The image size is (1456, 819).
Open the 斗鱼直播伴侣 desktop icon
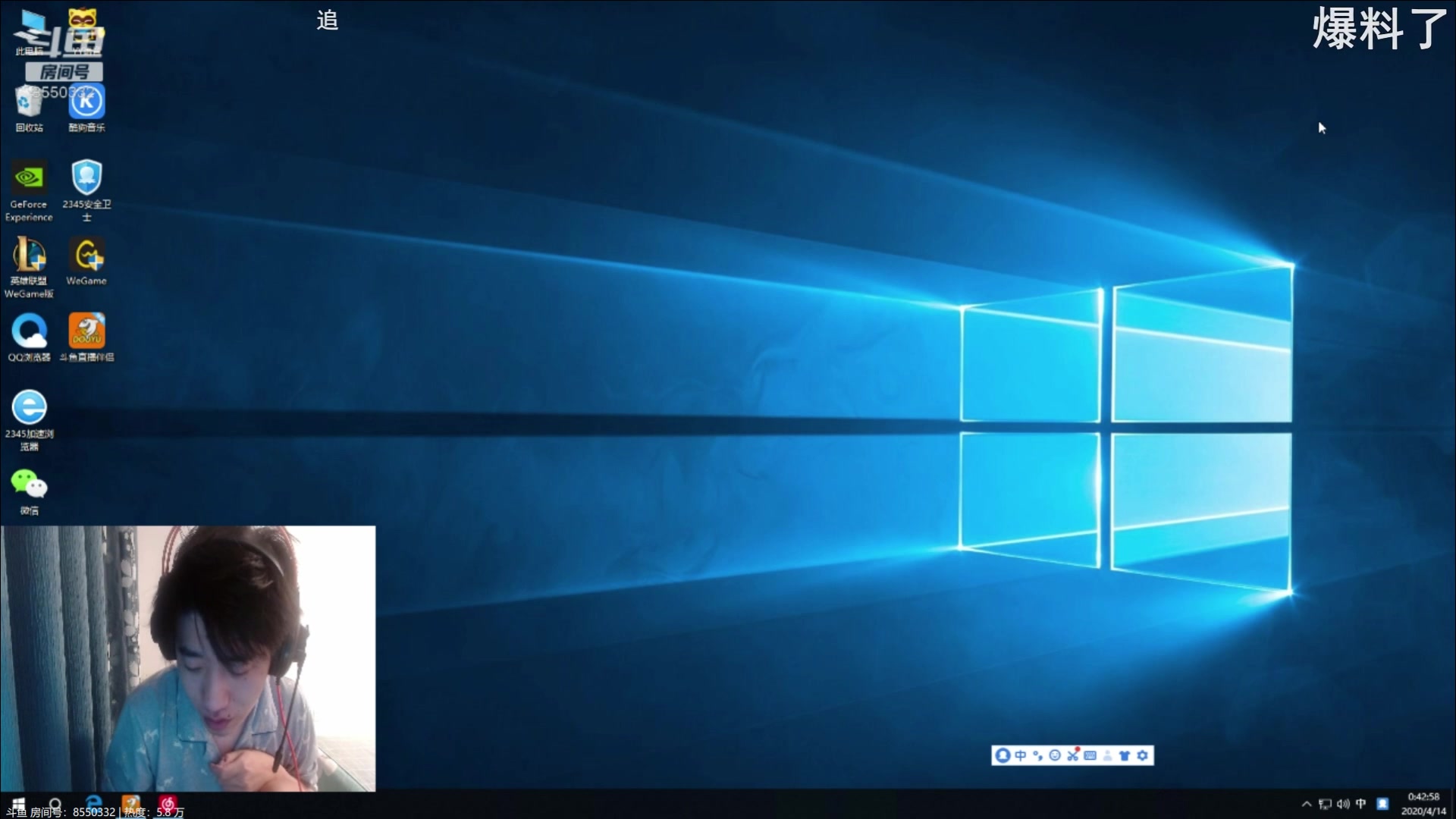pyautogui.click(x=86, y=337)
